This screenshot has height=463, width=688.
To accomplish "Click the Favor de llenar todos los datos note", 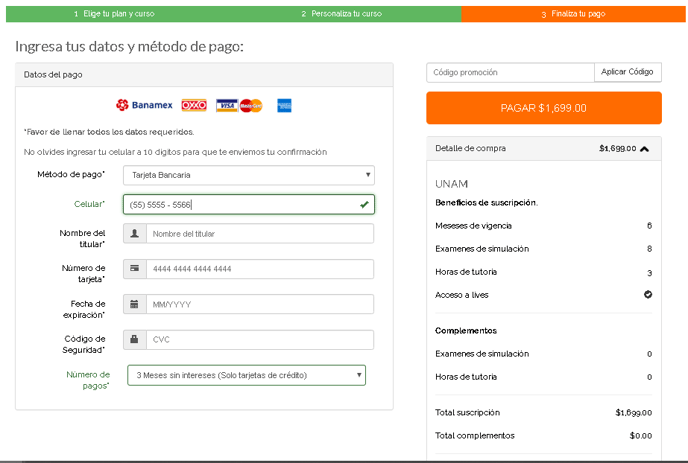I will click(x=109, y=132).
